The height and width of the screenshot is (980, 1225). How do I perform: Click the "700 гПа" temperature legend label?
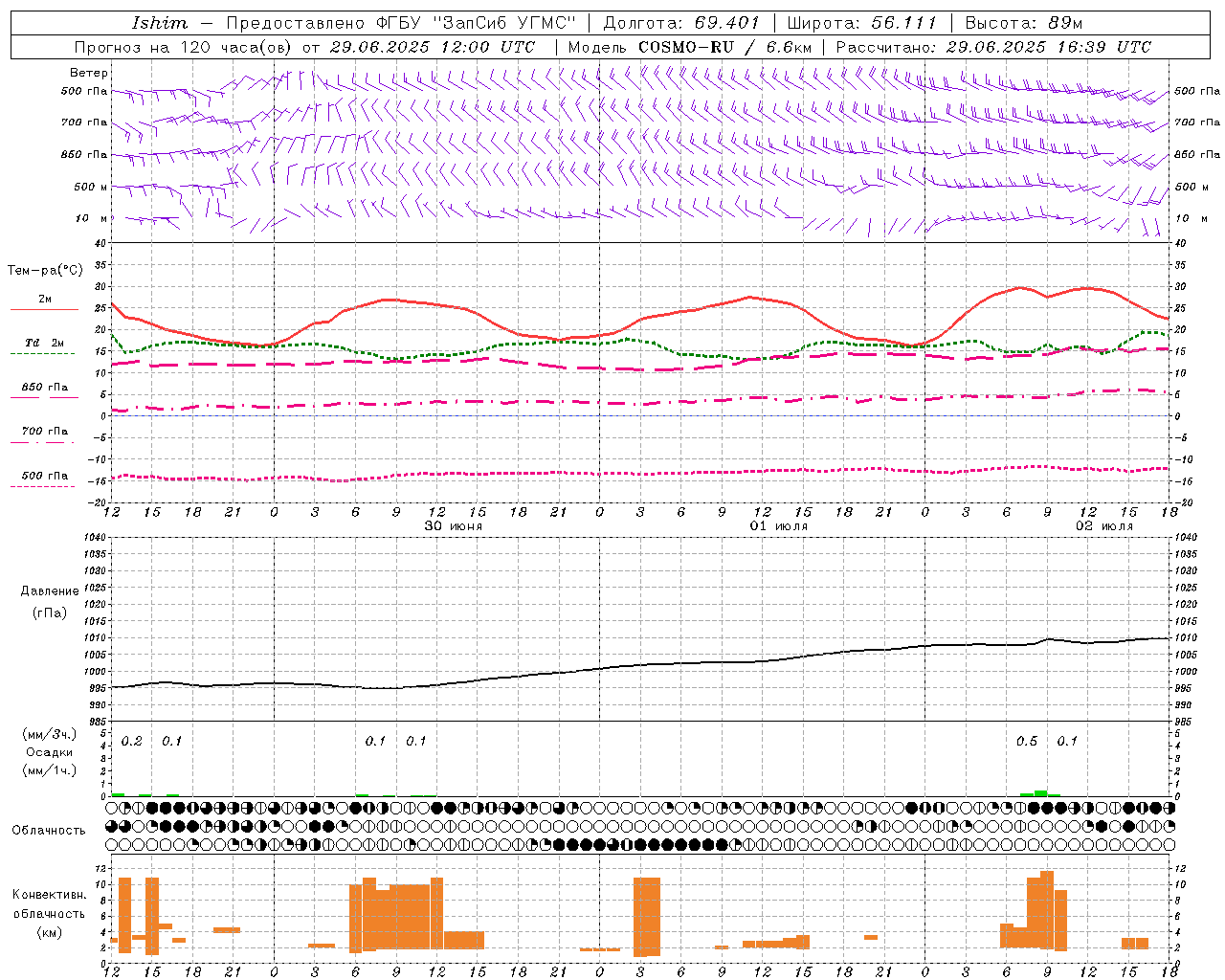(45, 432)
